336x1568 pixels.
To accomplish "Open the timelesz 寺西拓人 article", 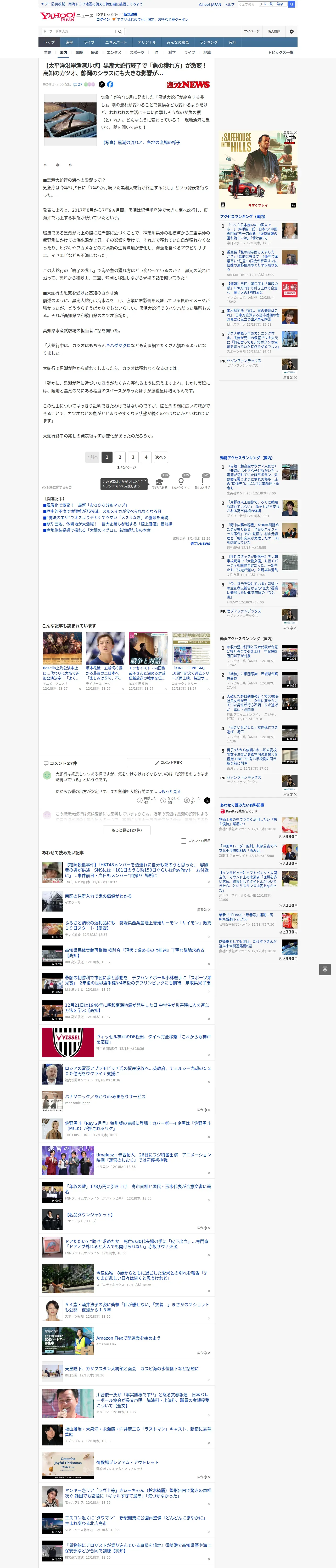I will 153,1157.
